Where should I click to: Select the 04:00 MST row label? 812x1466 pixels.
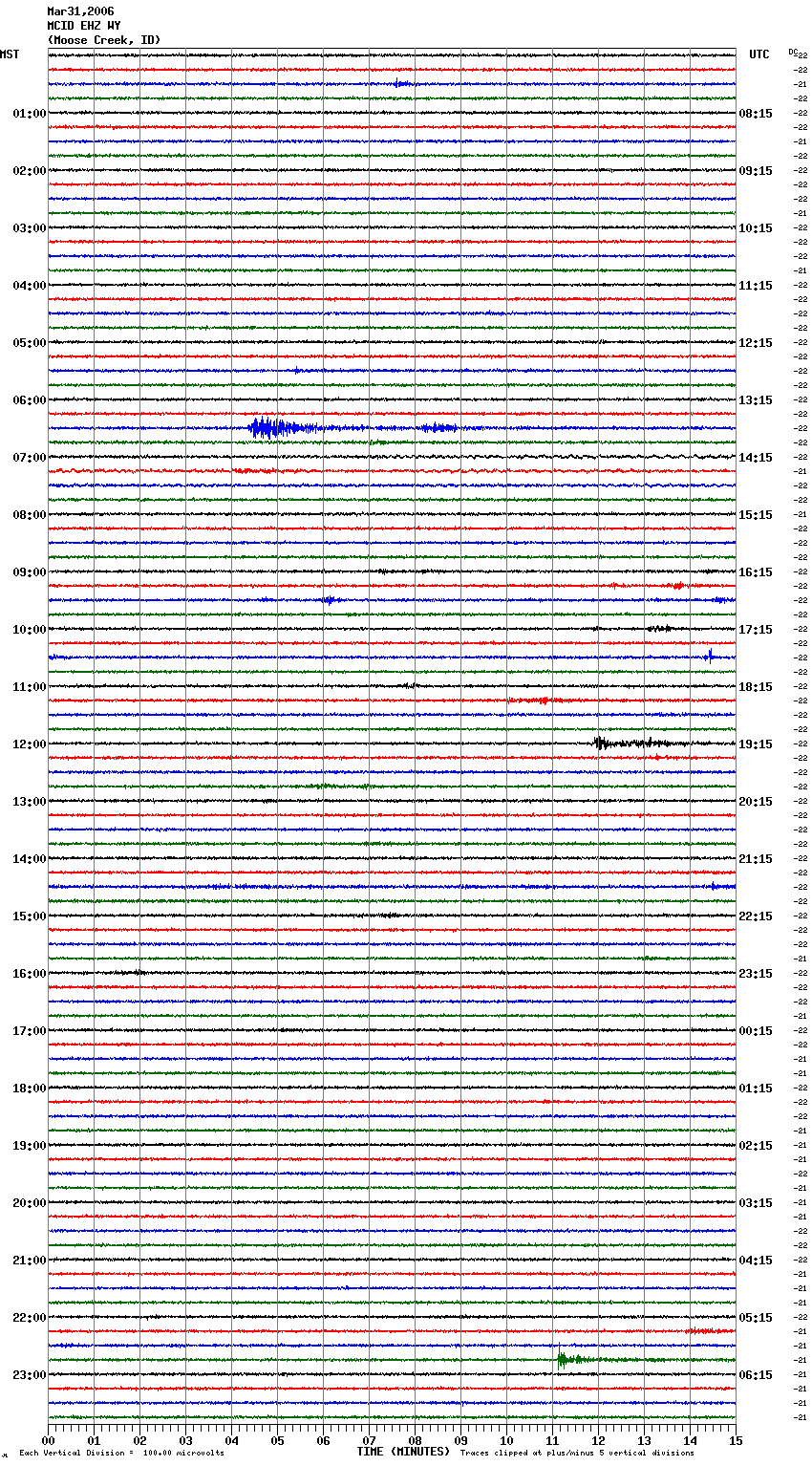tap(30, 286)
